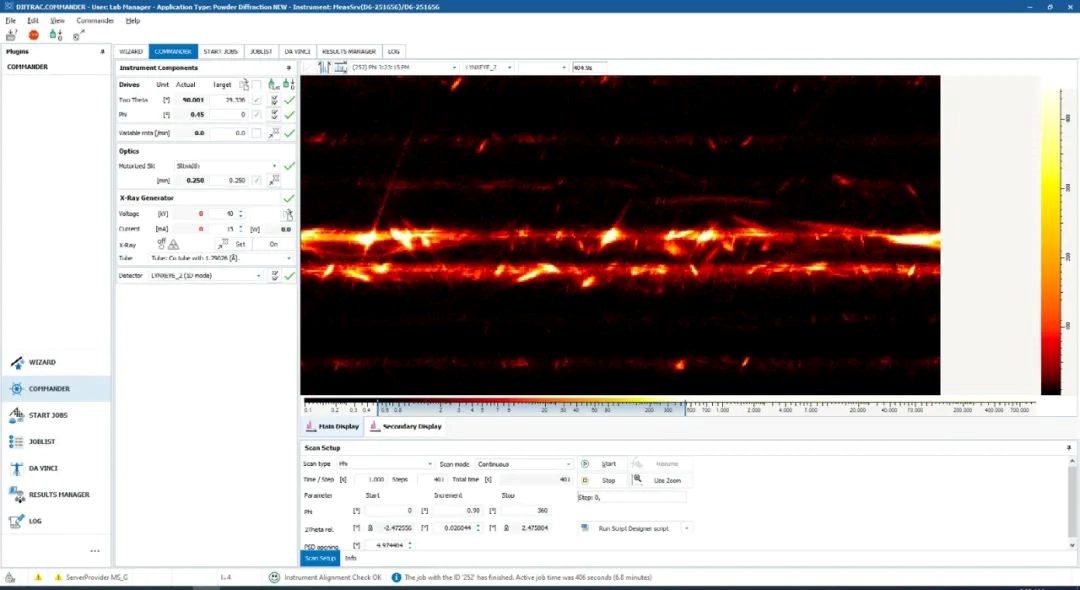Click the red stop icon in top toolbar
Screen dimensions: 1080x590
pos(33,35)
